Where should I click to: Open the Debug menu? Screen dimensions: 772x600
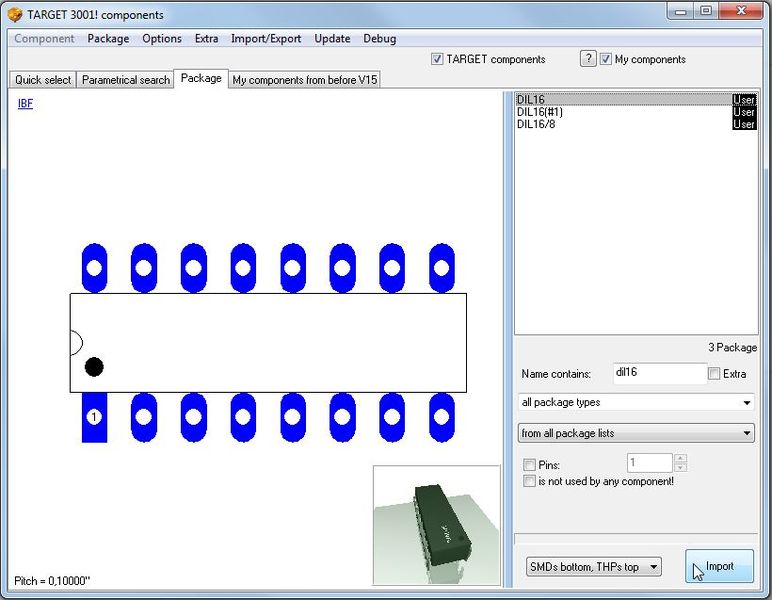pos(380,38)
